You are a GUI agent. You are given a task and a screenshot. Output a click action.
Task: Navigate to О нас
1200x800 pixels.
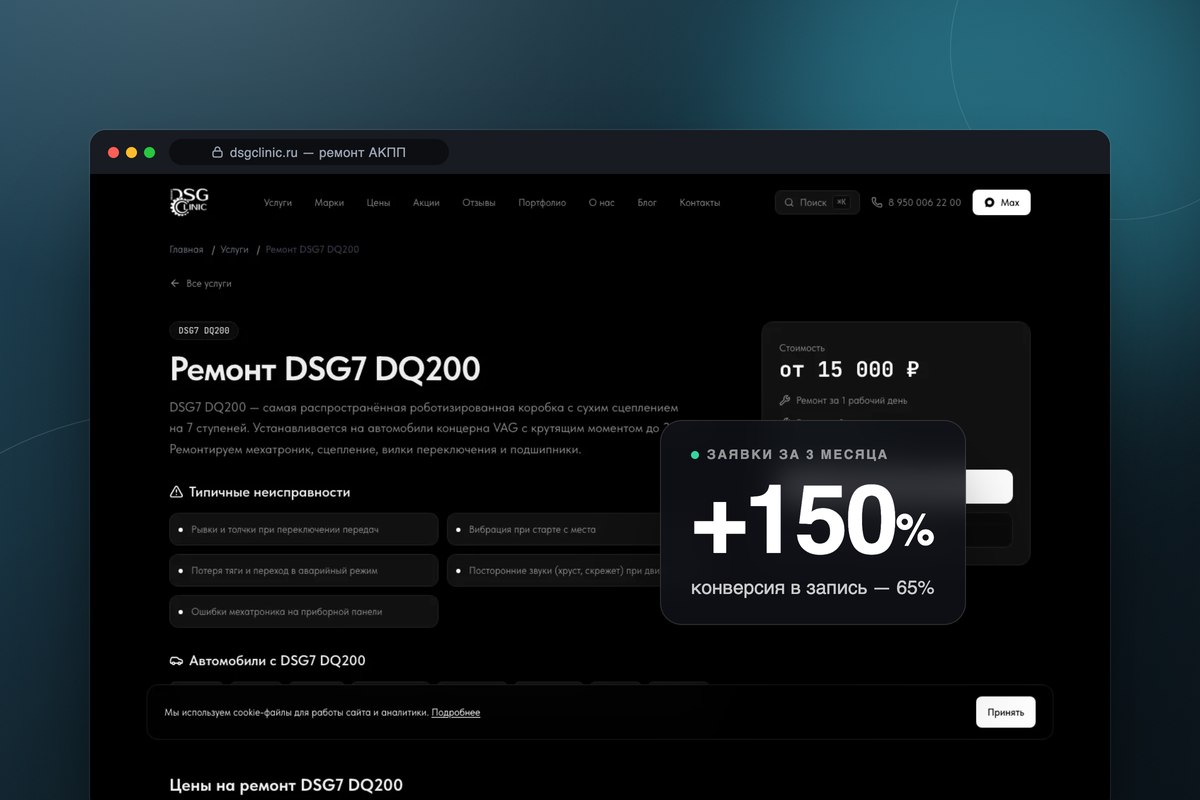[x=602, y=203]
